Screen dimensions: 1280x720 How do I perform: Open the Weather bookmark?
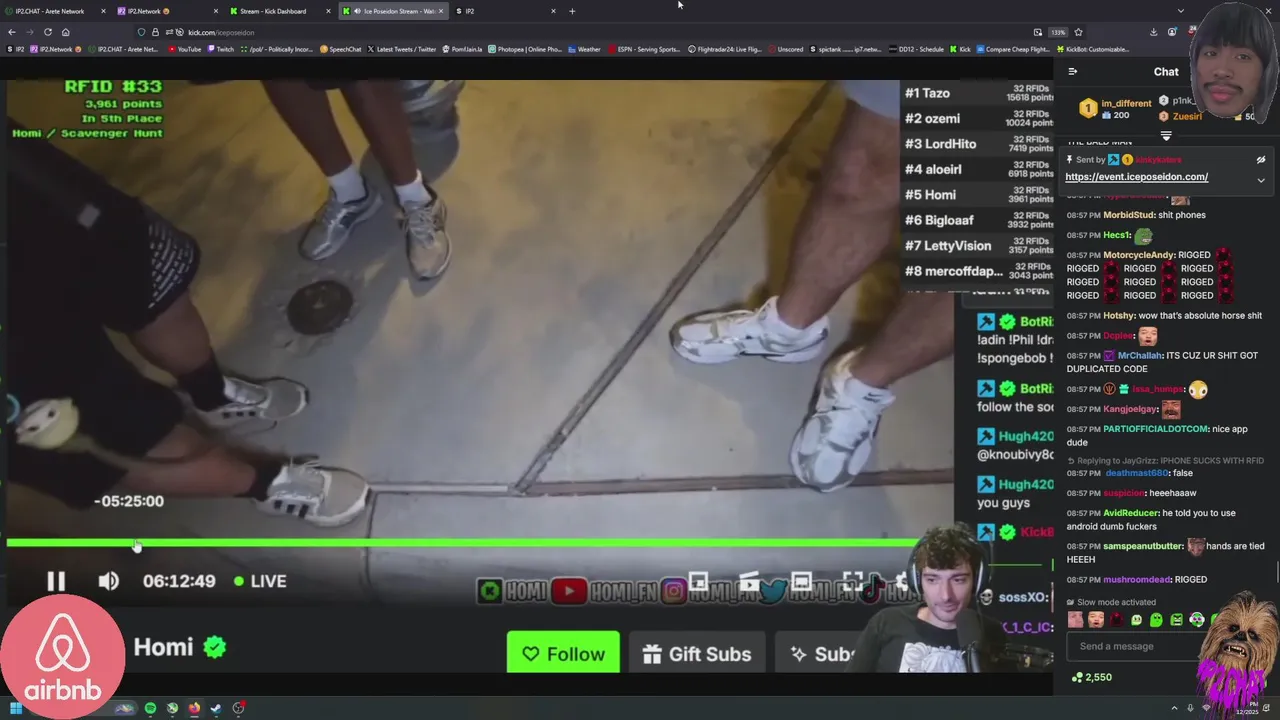(x=584, y=49)
